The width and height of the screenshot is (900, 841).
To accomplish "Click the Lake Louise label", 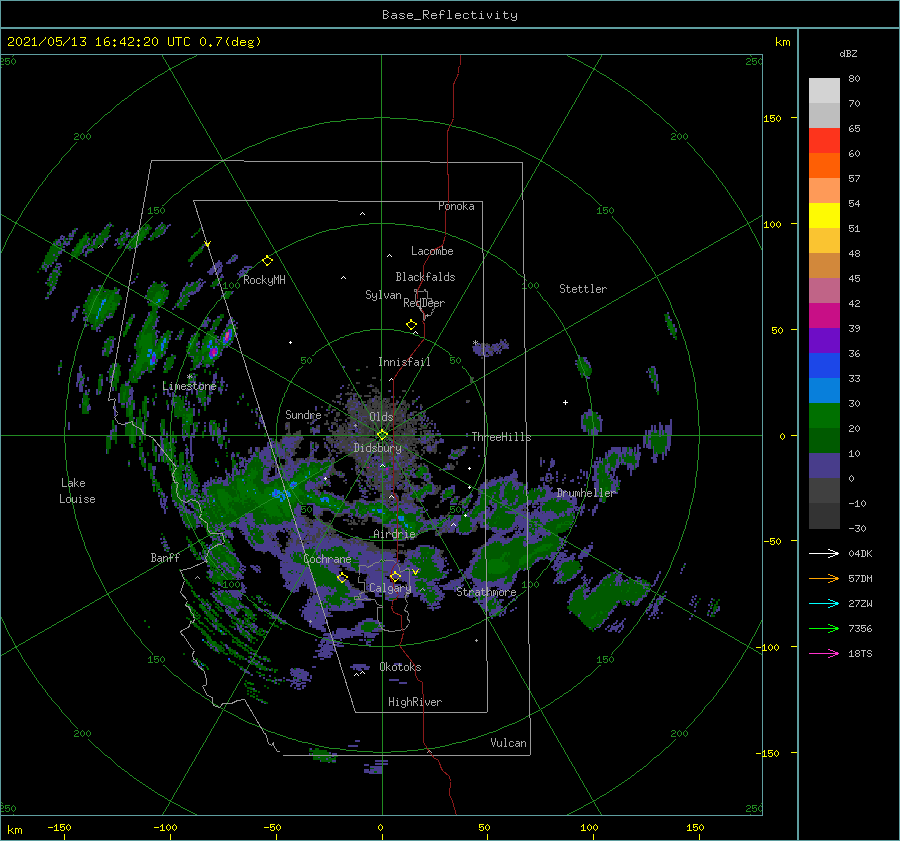I will click(77, 491).
